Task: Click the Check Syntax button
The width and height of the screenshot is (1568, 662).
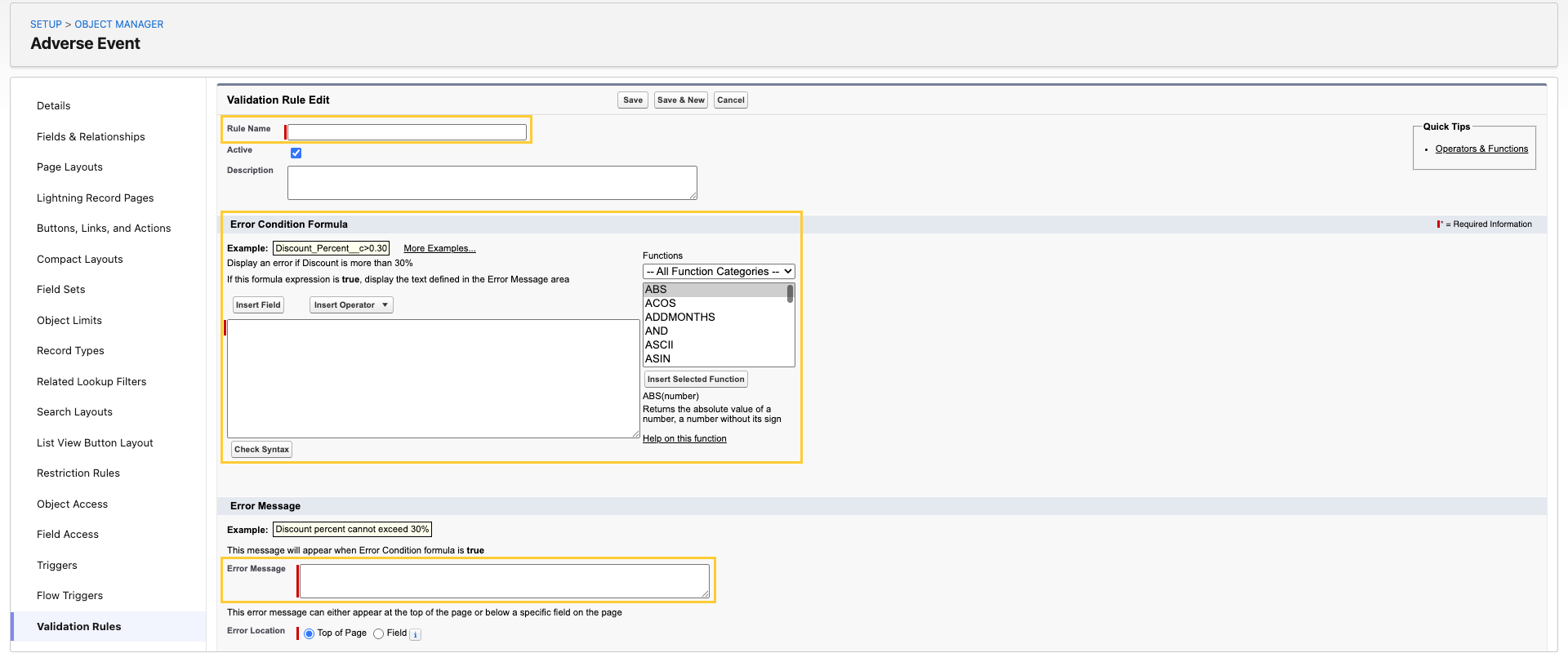Action: [x=261, y=449]
